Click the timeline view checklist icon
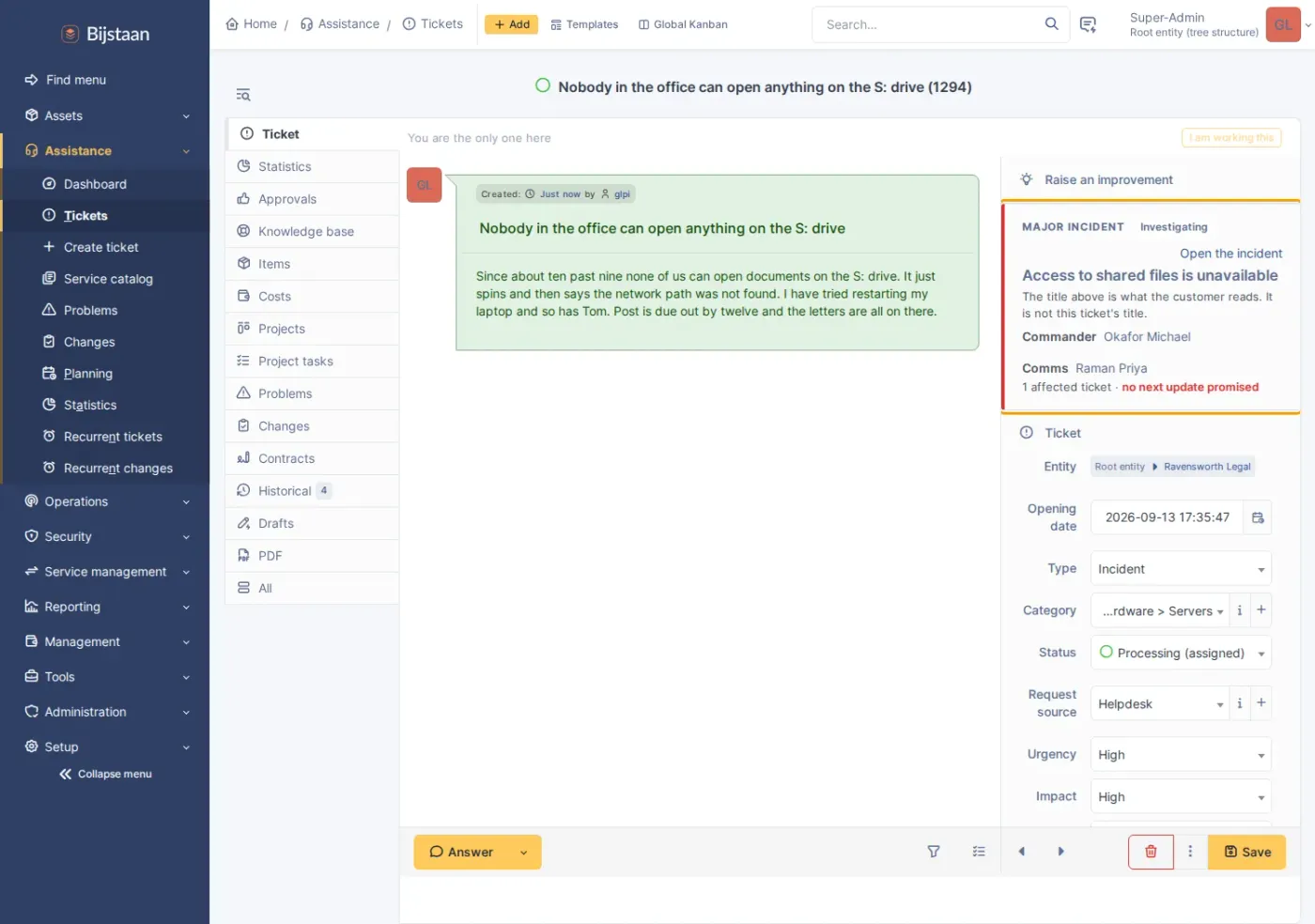1315x924 pixels. click(979, 852)
